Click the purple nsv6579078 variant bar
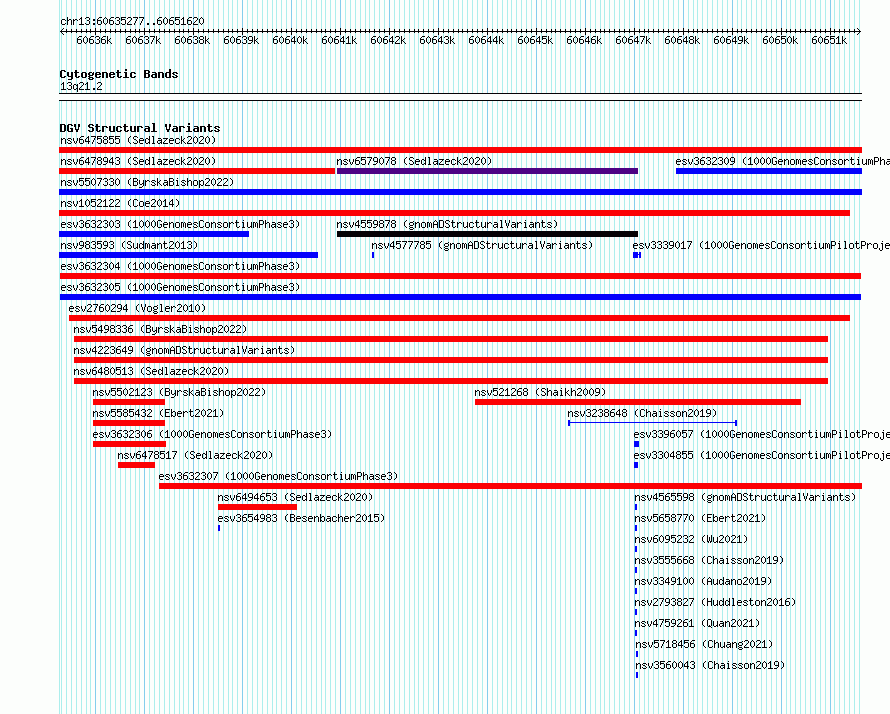The image size is (890, 714). tap(487, 171)
